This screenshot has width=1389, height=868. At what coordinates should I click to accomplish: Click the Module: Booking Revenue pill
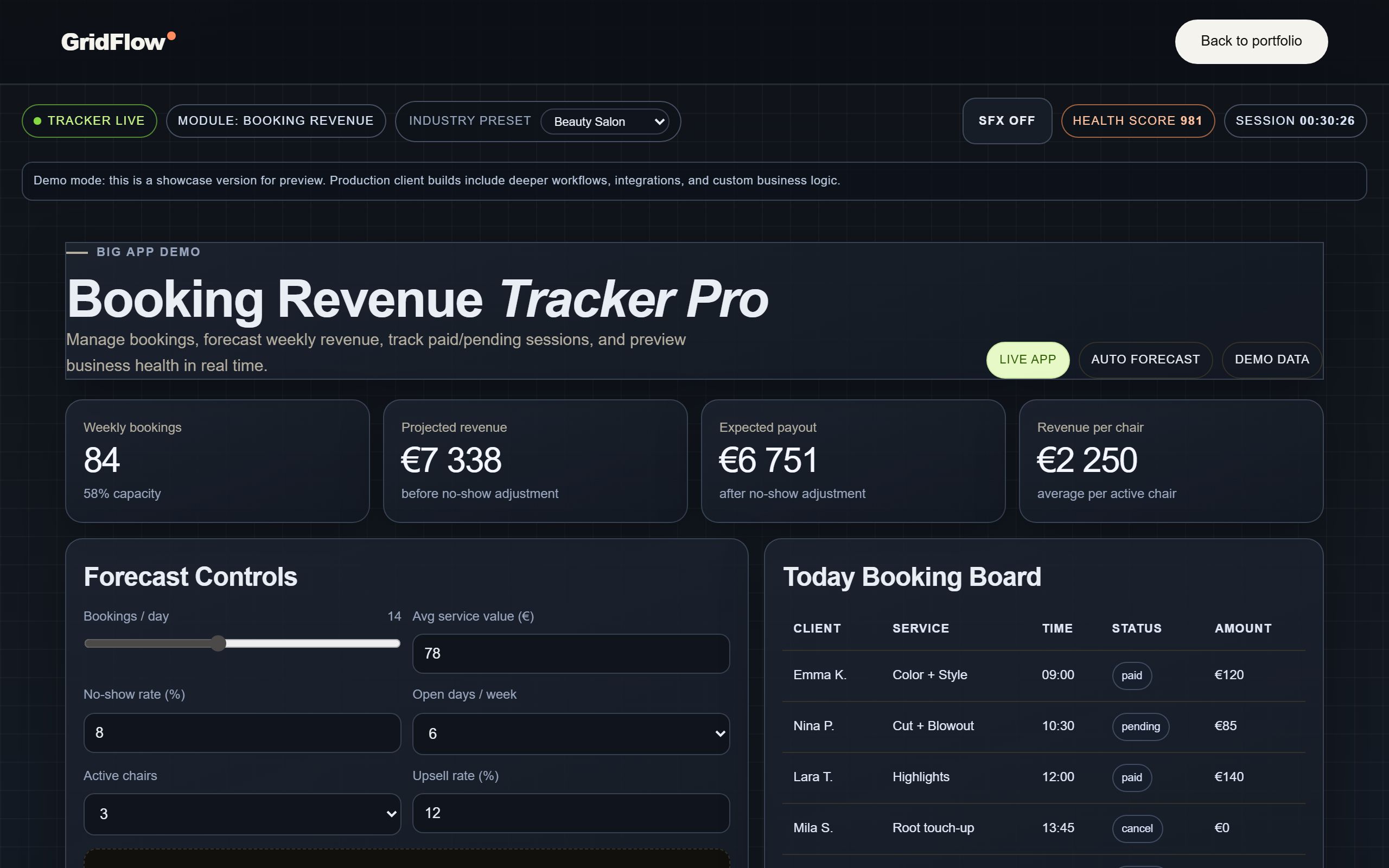[x=276, y=120]
